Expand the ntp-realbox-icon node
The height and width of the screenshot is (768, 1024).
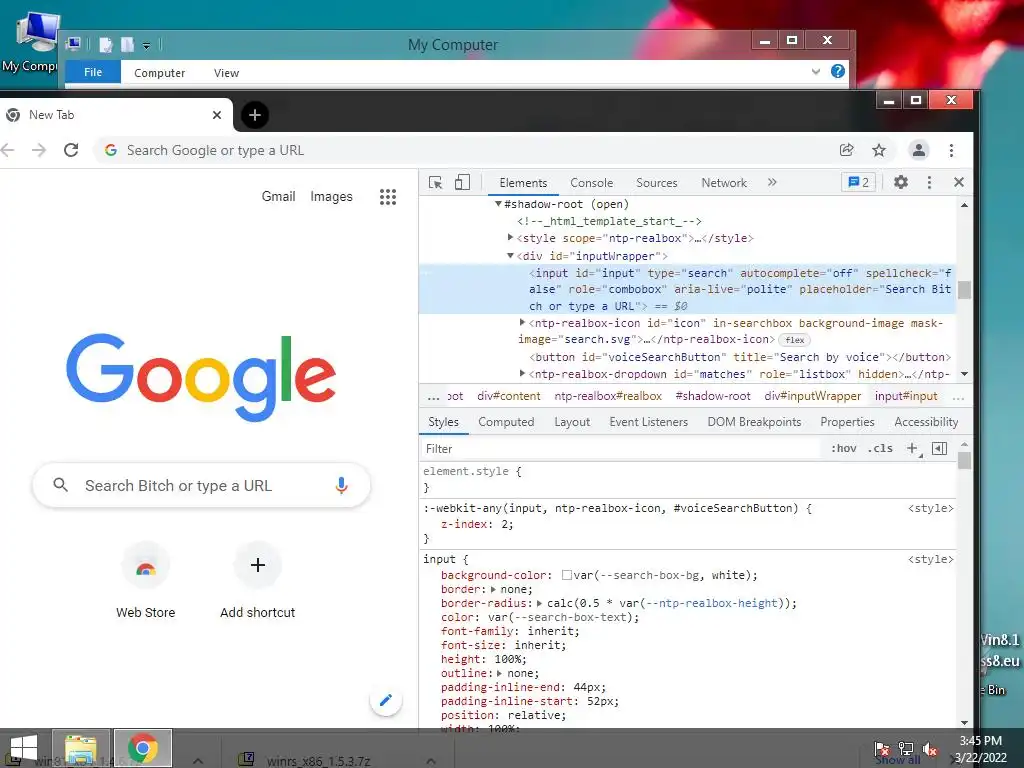[x=522, y=323]
